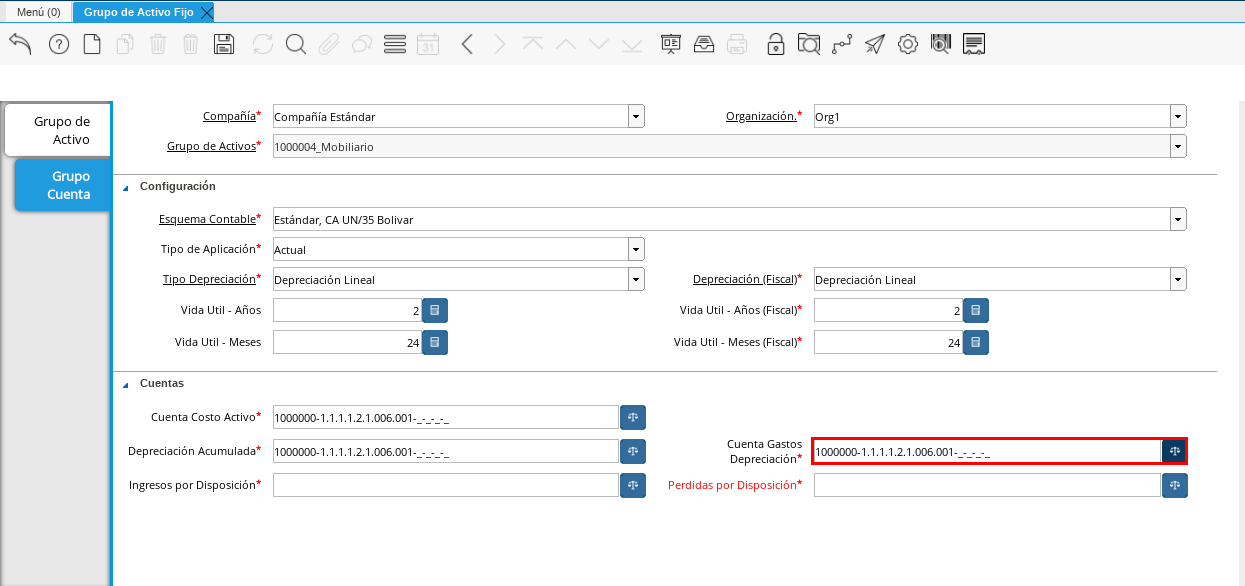Click the paper plane request icon
This screenshot has height=586, width=1245.
pos(875,44)
